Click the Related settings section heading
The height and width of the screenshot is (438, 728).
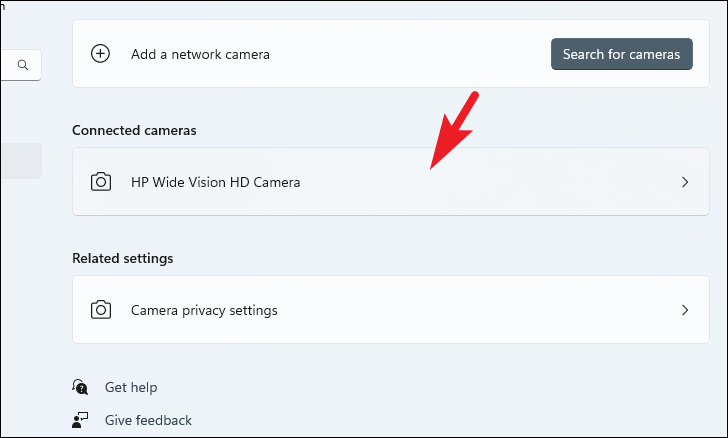click(x=122, y=258)
